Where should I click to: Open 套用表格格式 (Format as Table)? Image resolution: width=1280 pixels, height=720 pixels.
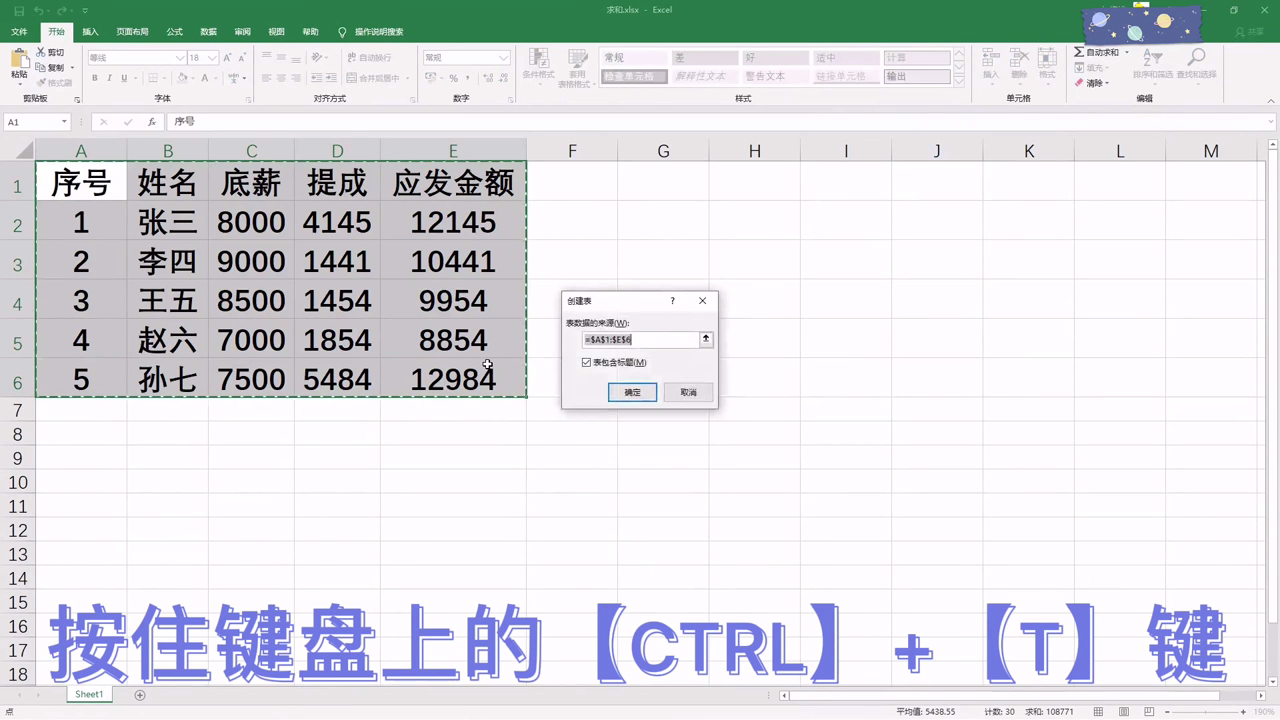pos(577,67)
